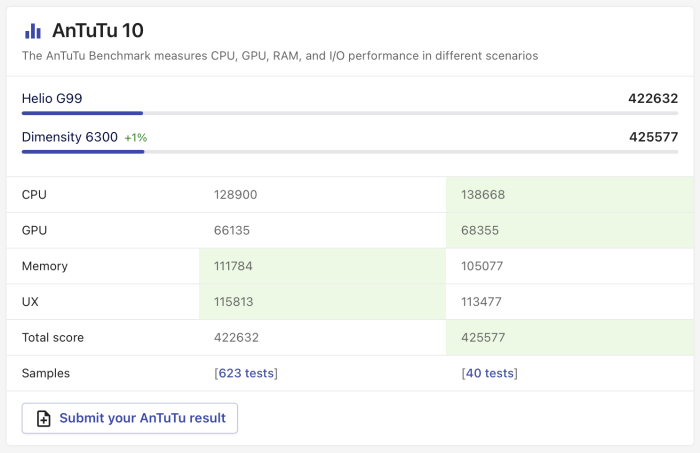Click the highlighted CPU score 138668
The width and height of the screenshot is (700, 453).
pyautogui.click(x=483, y=194)
